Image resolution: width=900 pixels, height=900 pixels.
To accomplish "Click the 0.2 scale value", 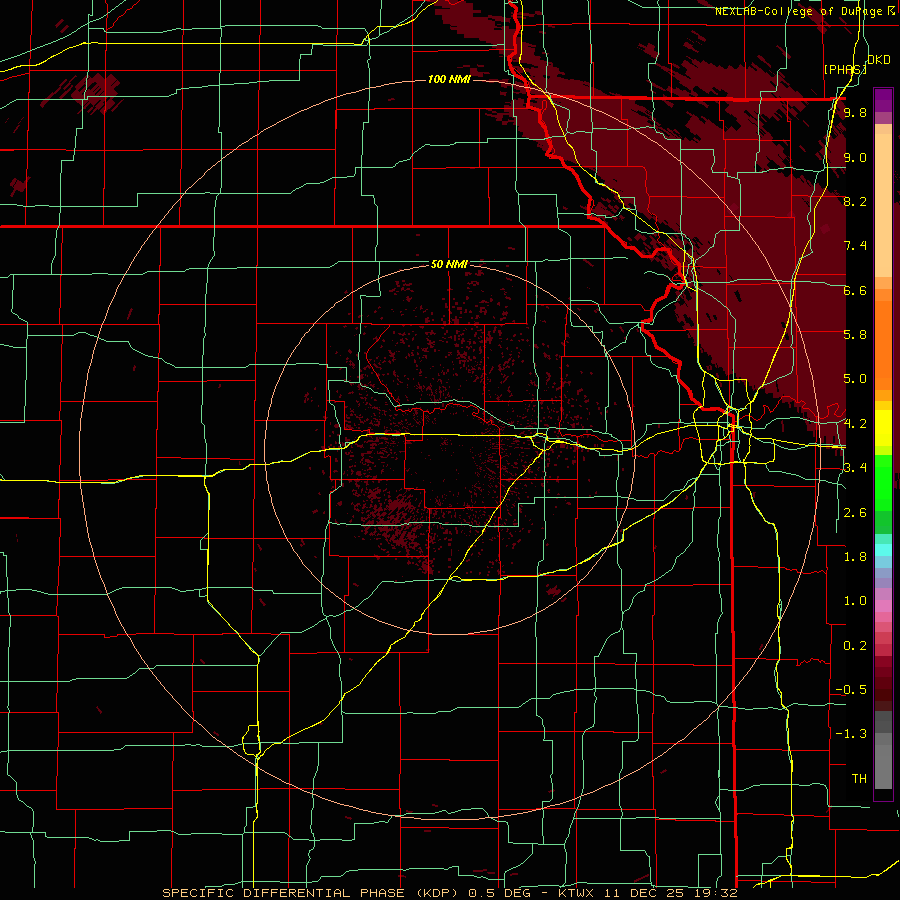I will (x=855, y=646).
